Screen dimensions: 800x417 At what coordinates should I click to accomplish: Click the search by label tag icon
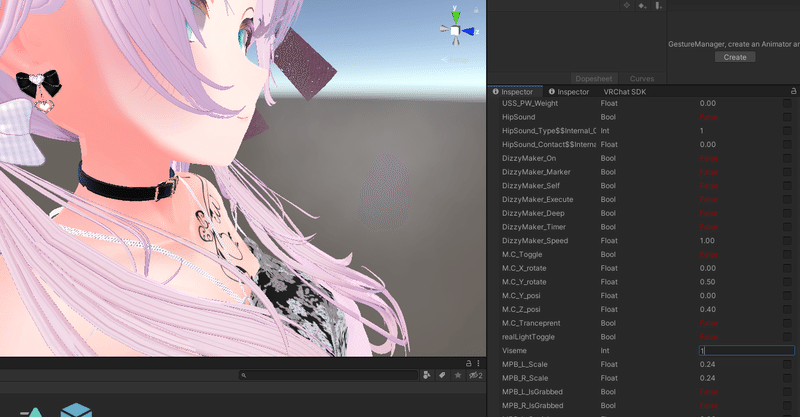[442, 375]
